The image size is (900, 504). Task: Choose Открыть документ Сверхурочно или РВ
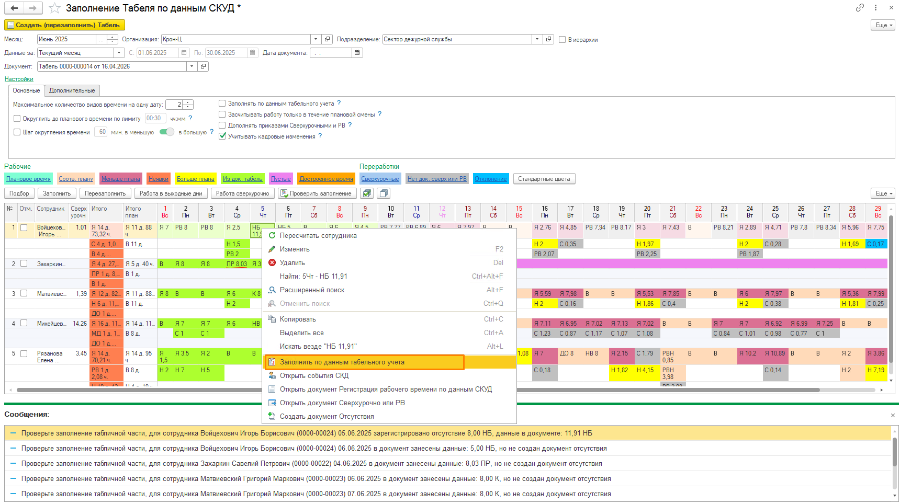tap(389, 403)
